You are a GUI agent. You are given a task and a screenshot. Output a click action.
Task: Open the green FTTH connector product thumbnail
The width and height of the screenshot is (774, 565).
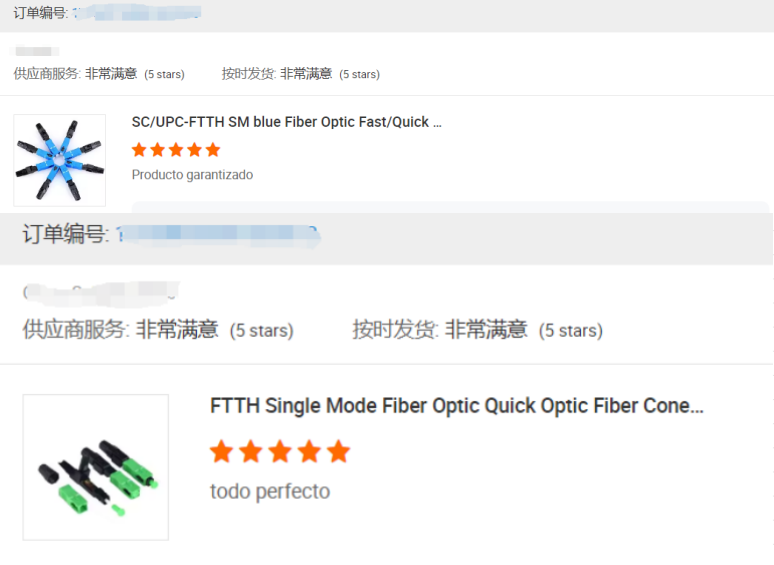(95, 467)
